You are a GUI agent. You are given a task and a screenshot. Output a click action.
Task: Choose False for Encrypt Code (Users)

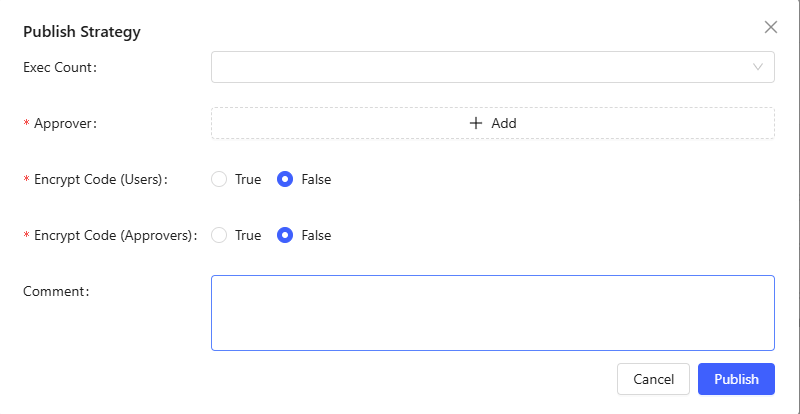pyautogui.click(x=285, y=180)
